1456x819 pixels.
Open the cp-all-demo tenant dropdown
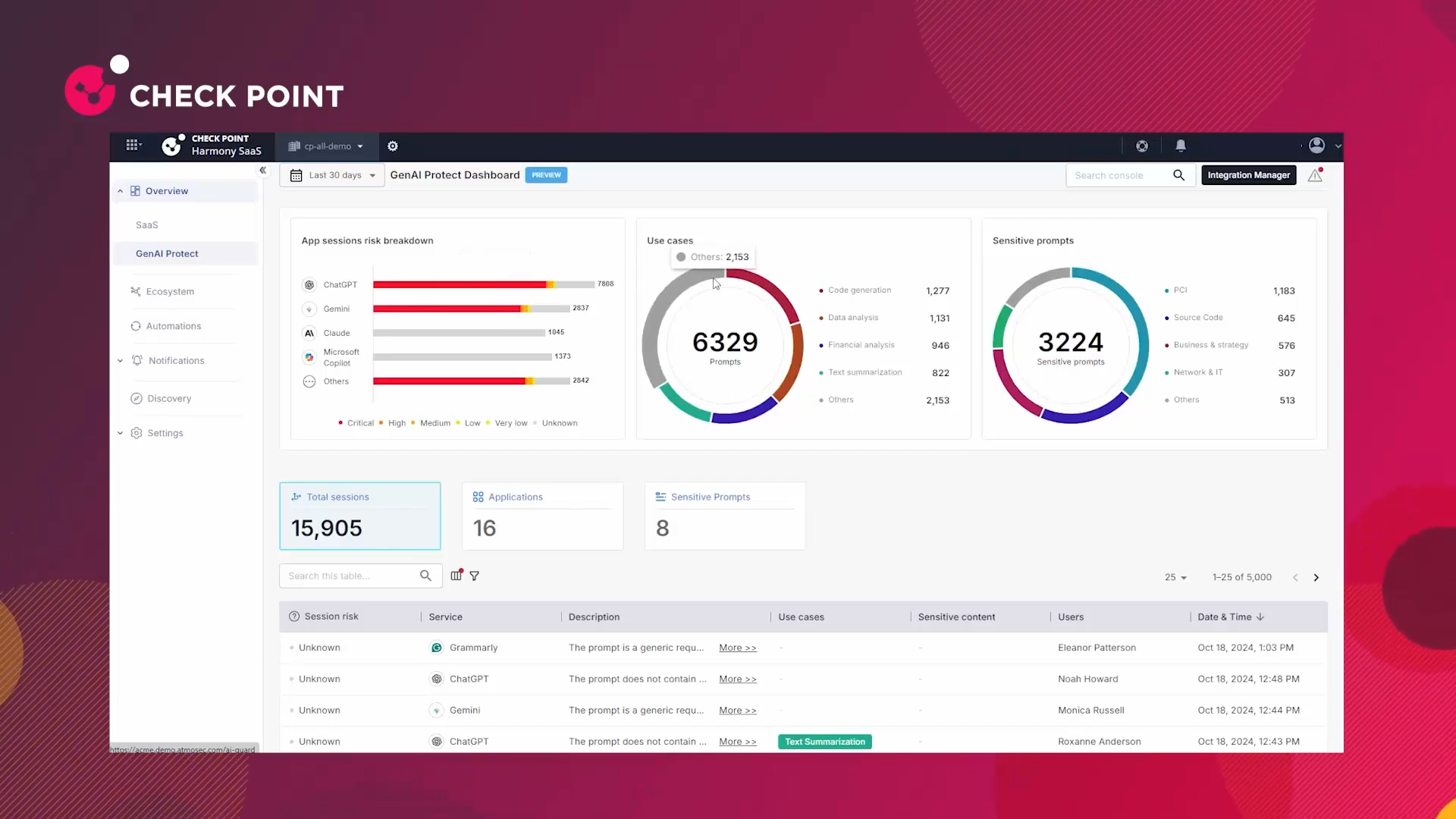point(326,146)
